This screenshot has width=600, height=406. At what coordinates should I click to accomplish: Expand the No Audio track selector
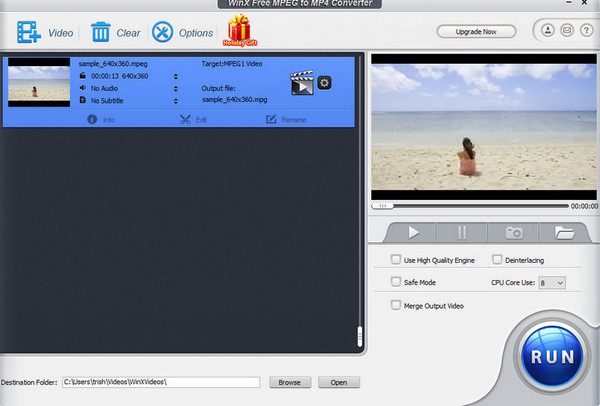pos(176,89)
